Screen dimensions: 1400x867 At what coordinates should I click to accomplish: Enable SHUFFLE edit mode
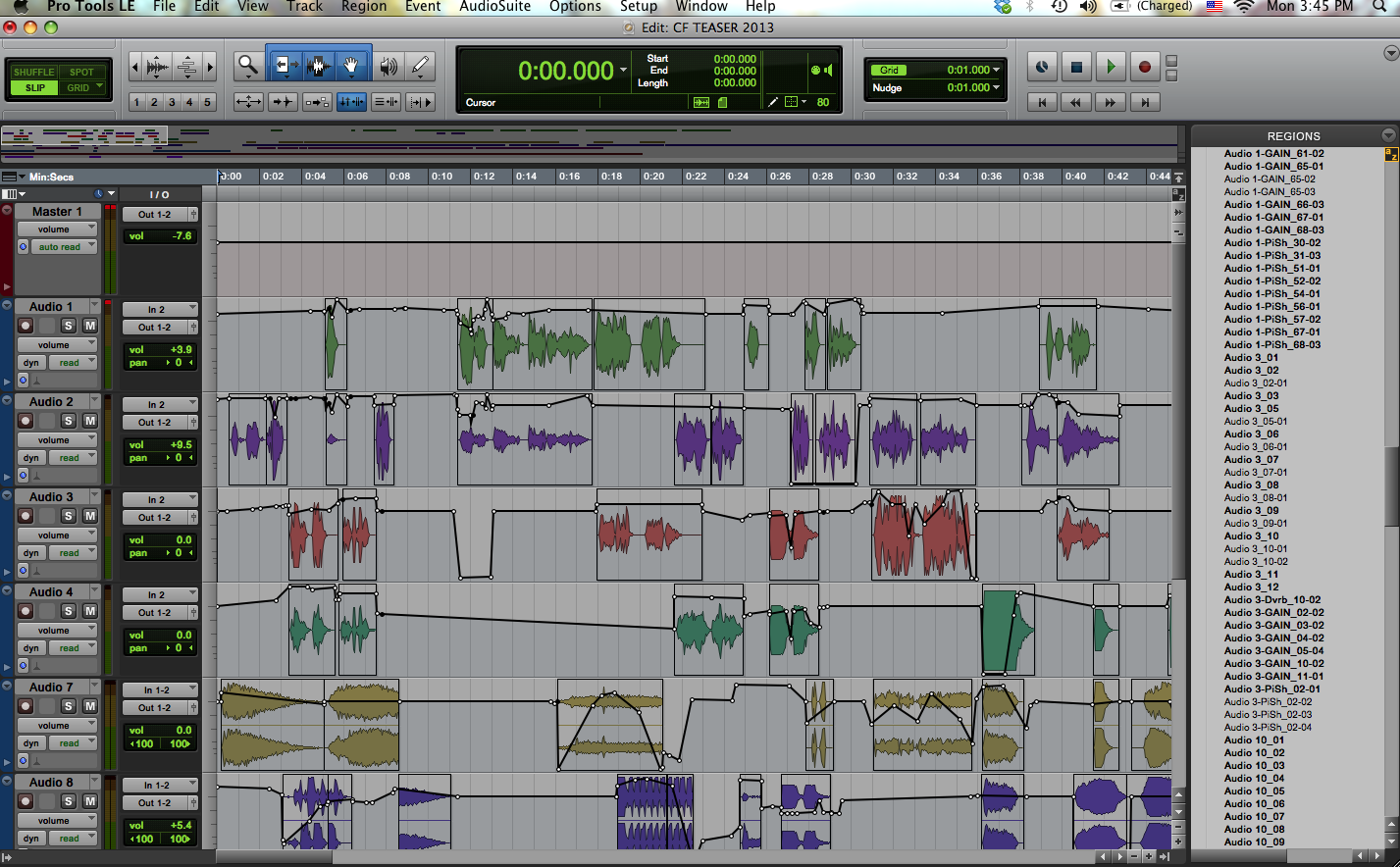[x=33, y=73]
